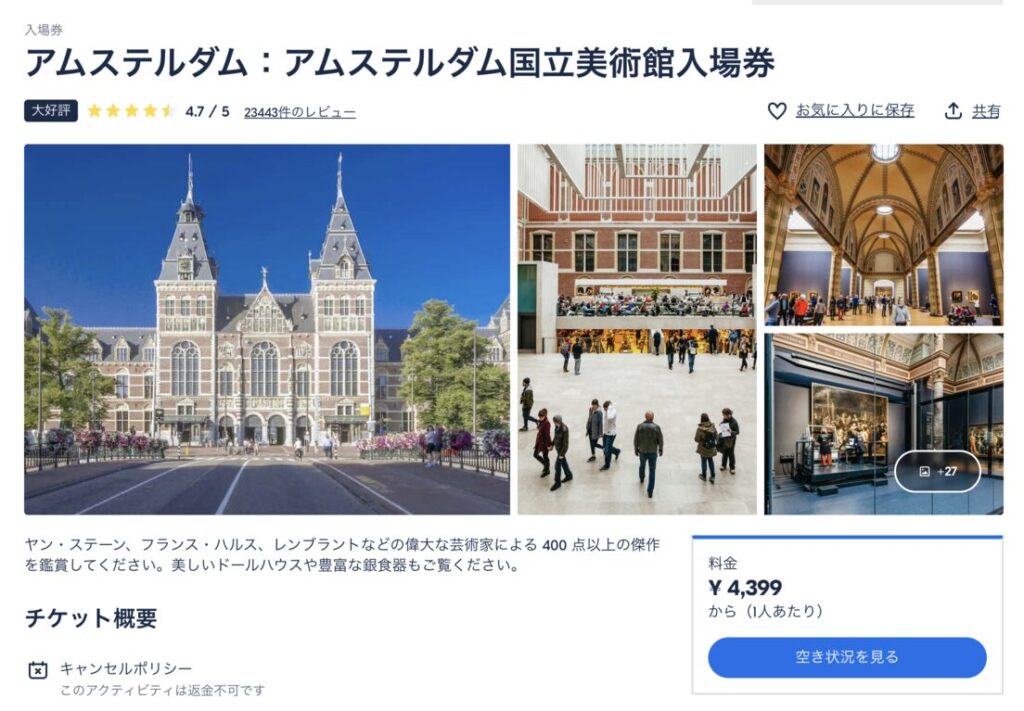Open the 23443件のレビュー reviews link

300,112
